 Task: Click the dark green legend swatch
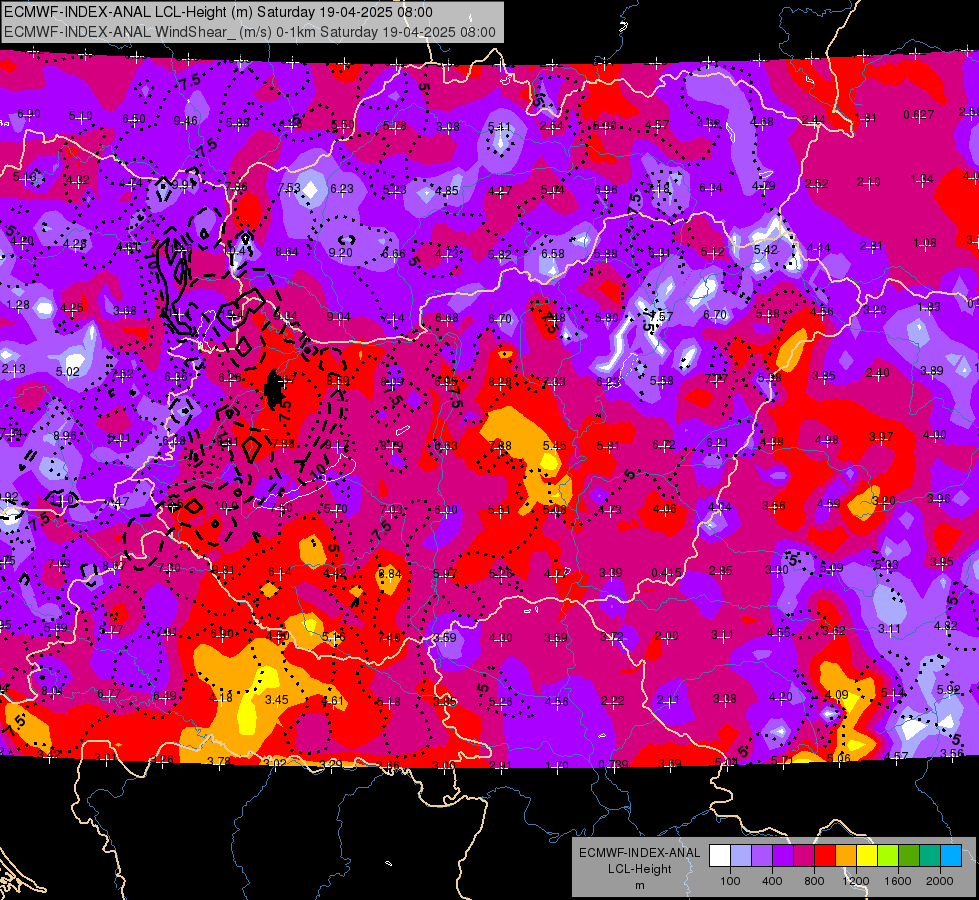909,855
